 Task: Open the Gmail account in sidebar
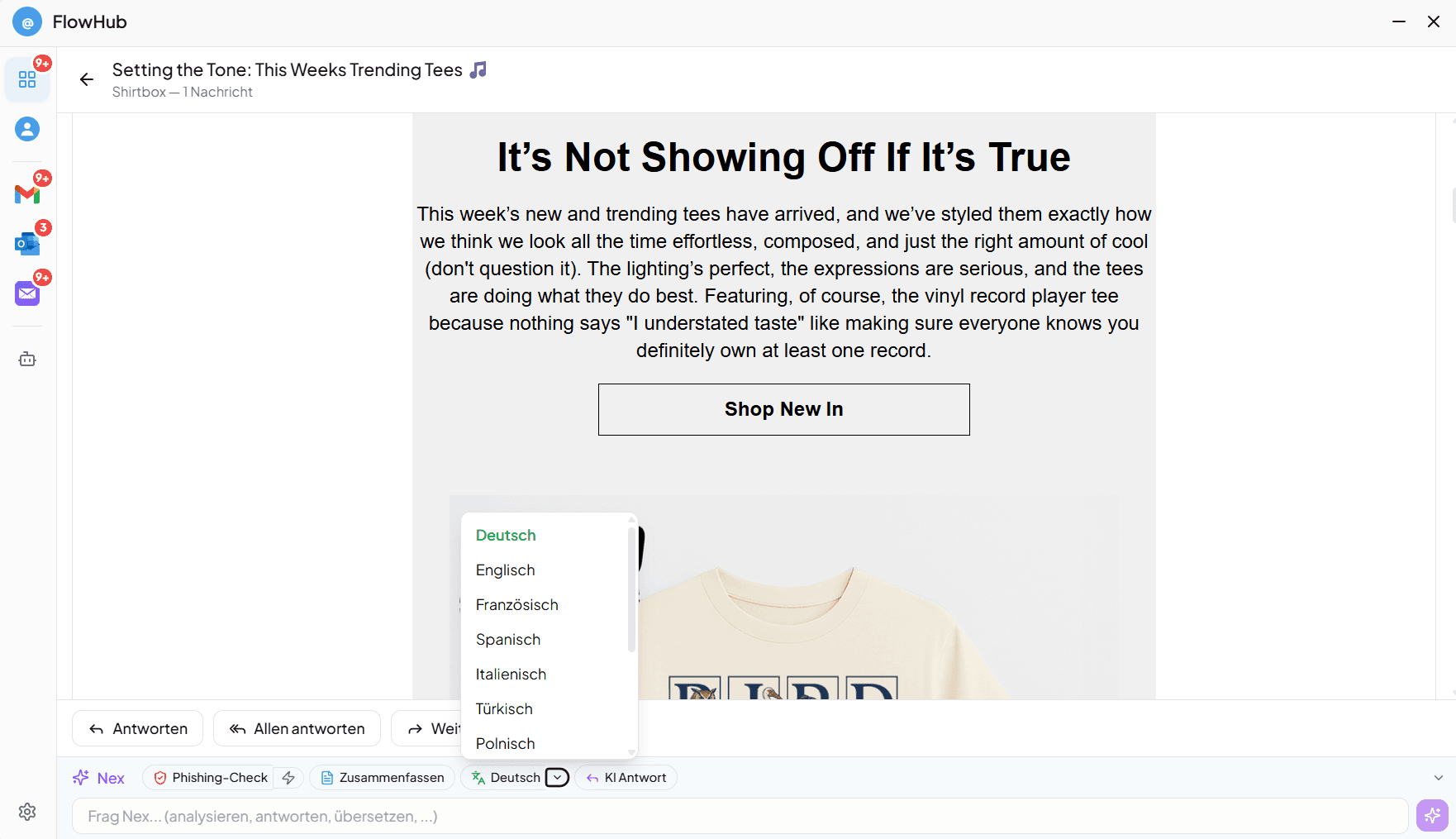[27, 194]
